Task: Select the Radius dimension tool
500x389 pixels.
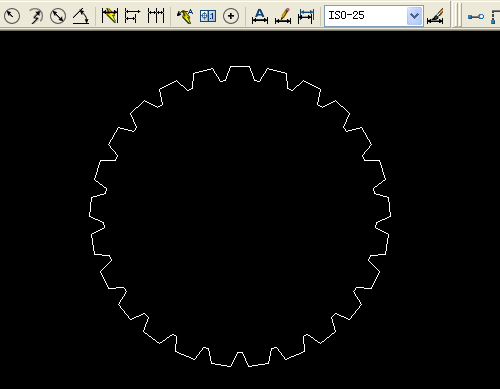Action: [12, 16]
